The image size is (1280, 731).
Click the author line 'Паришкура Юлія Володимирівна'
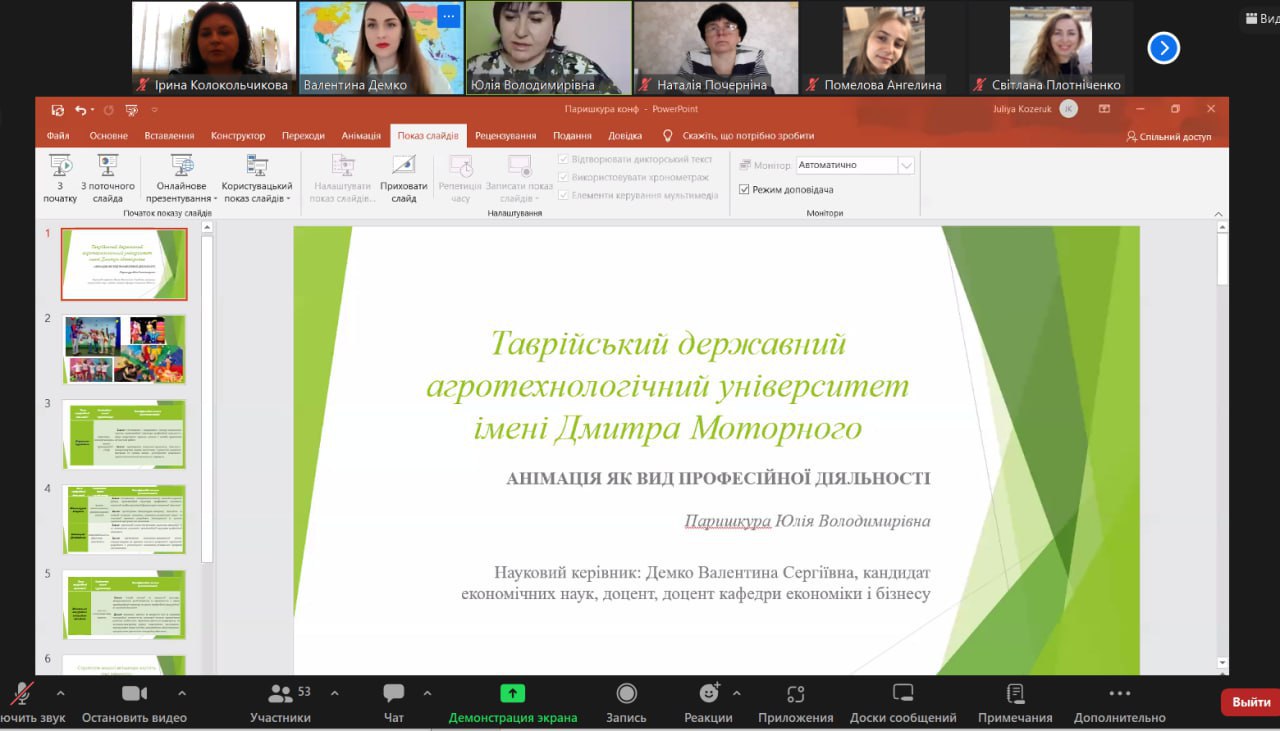(808, 521)
